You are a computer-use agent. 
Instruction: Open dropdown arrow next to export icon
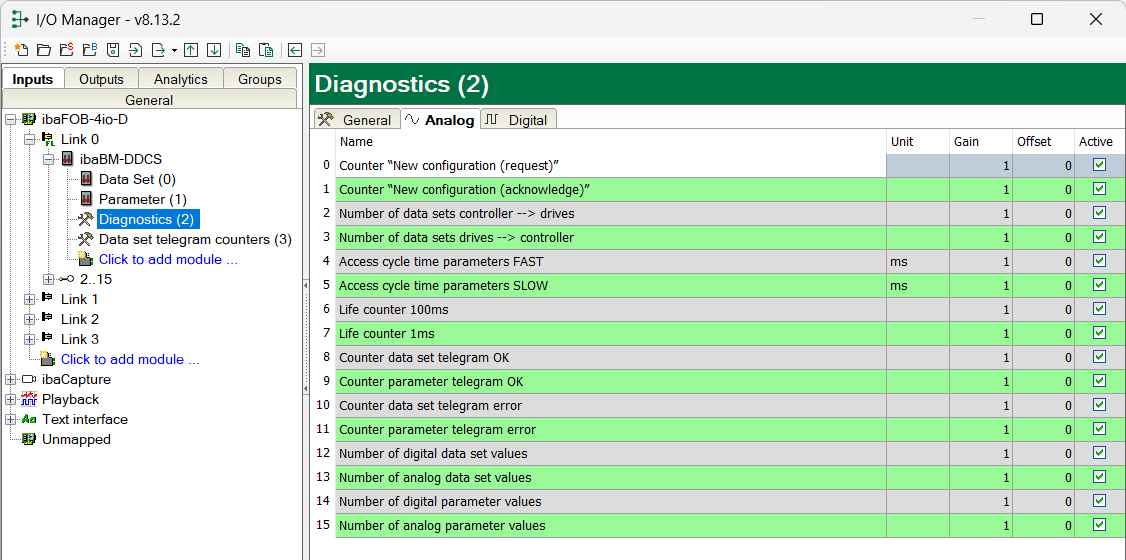174,49
